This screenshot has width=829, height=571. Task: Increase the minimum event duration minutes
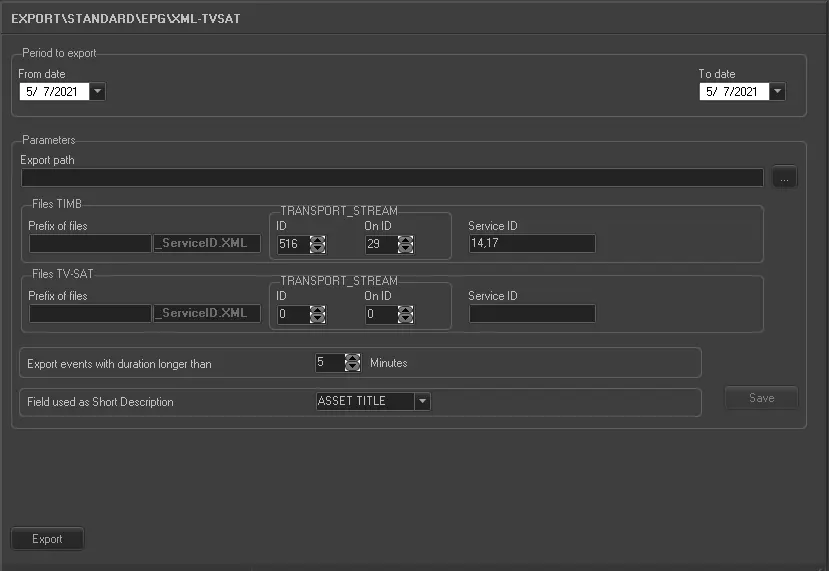pyautogui.click(x=352, y=358)
